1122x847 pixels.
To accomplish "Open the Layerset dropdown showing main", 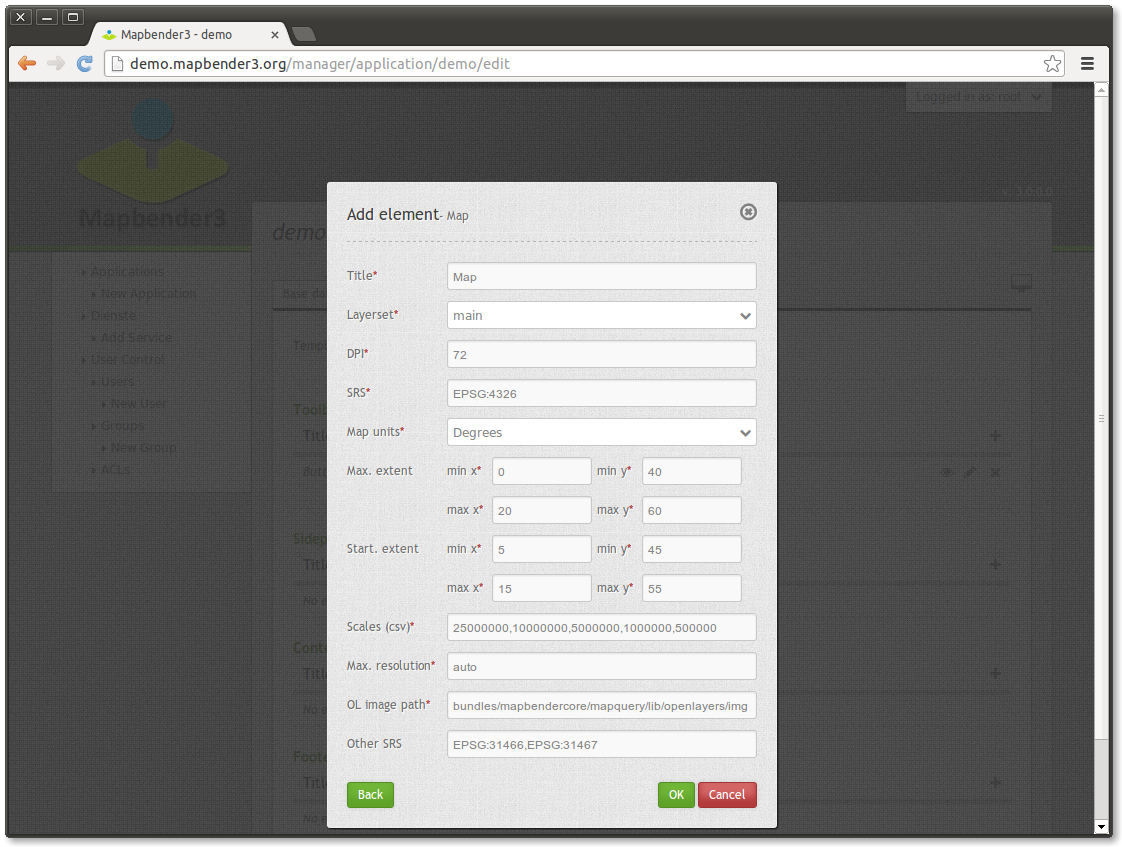I will pos(601,315).
